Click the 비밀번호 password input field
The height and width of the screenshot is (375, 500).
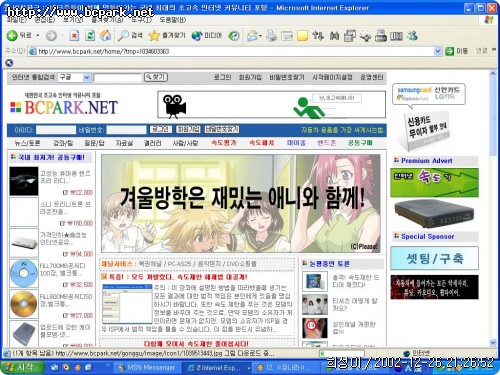click(126, 130)
